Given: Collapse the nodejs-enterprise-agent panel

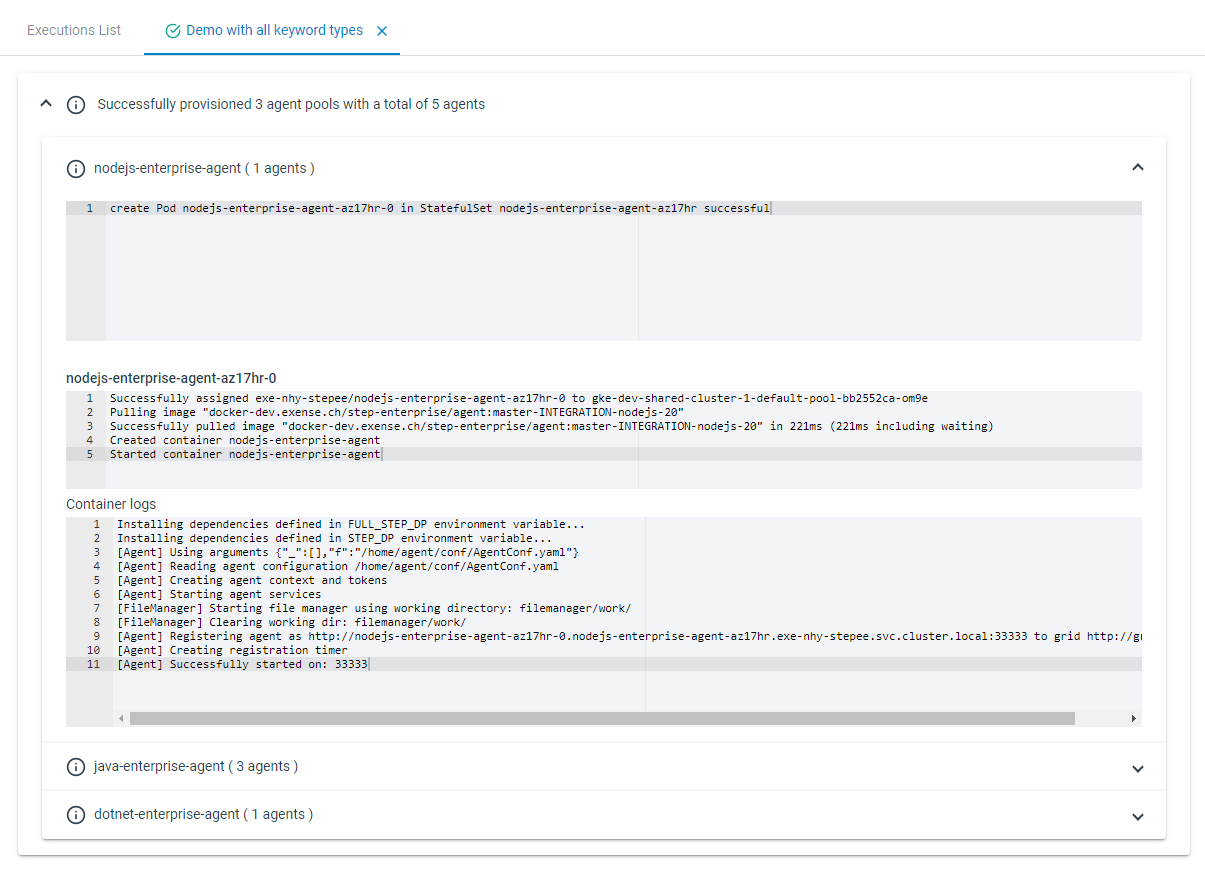Looking at the screenshot, I should (x=1137, y=168).
